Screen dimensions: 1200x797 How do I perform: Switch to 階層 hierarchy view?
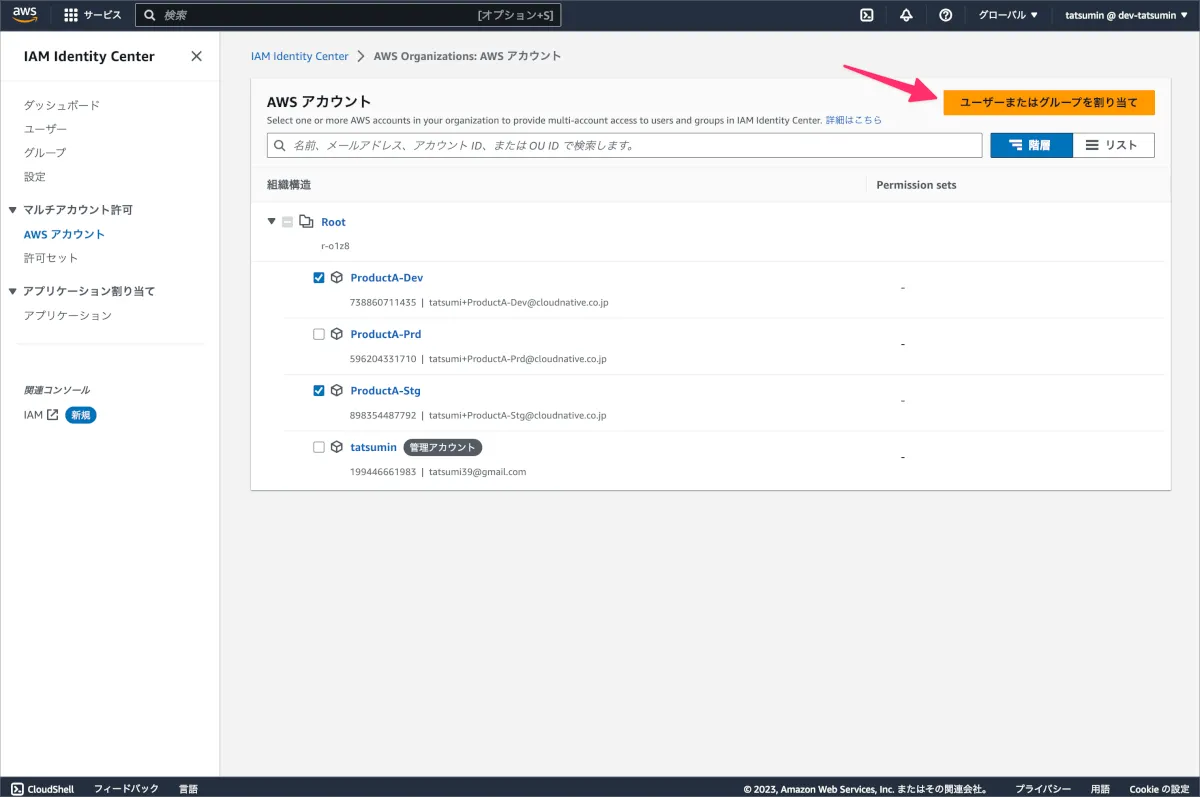pos(1031,145)
